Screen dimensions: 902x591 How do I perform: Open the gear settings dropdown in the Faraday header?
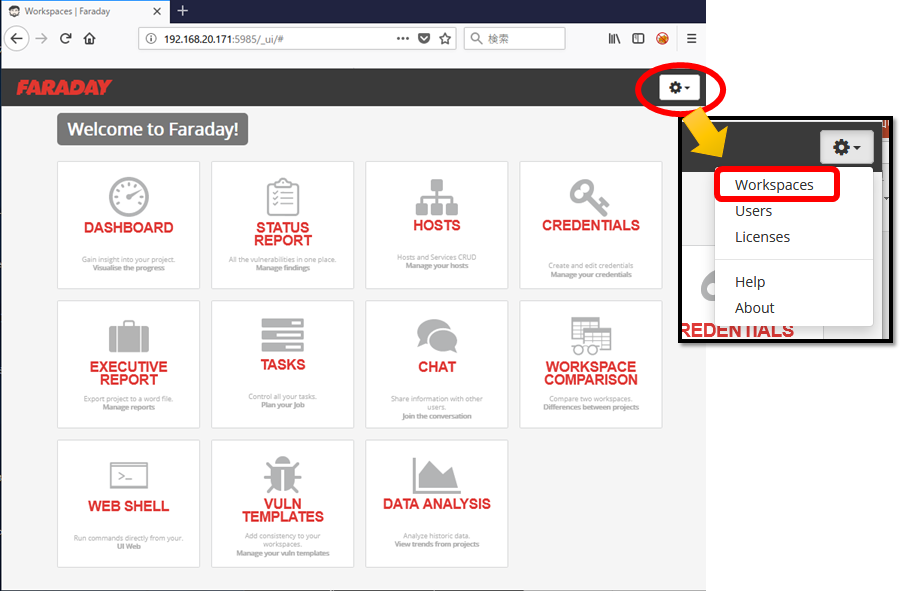click(x=679, y=87)
